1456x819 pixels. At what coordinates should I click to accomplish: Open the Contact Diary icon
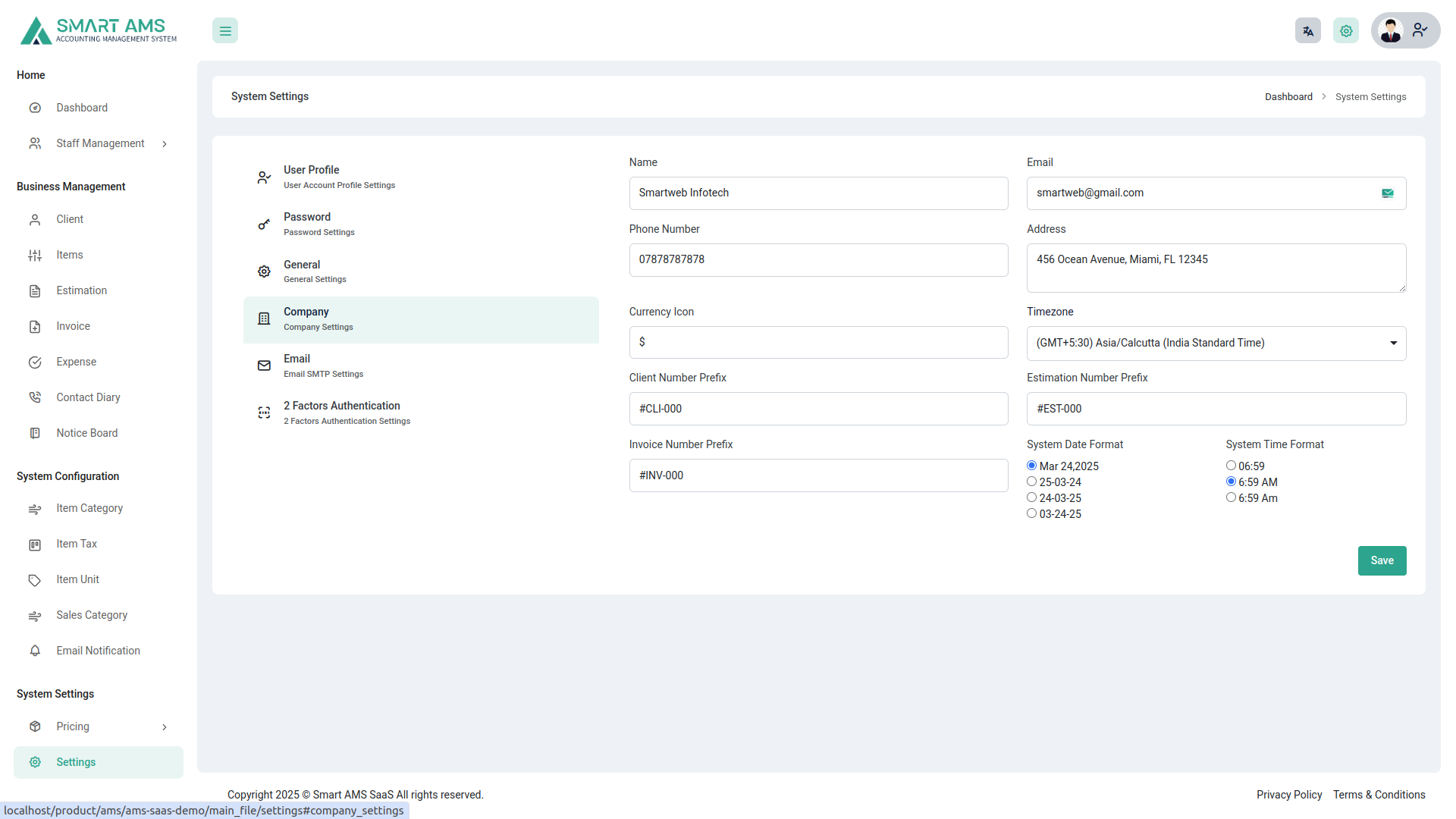pos(35,397)
